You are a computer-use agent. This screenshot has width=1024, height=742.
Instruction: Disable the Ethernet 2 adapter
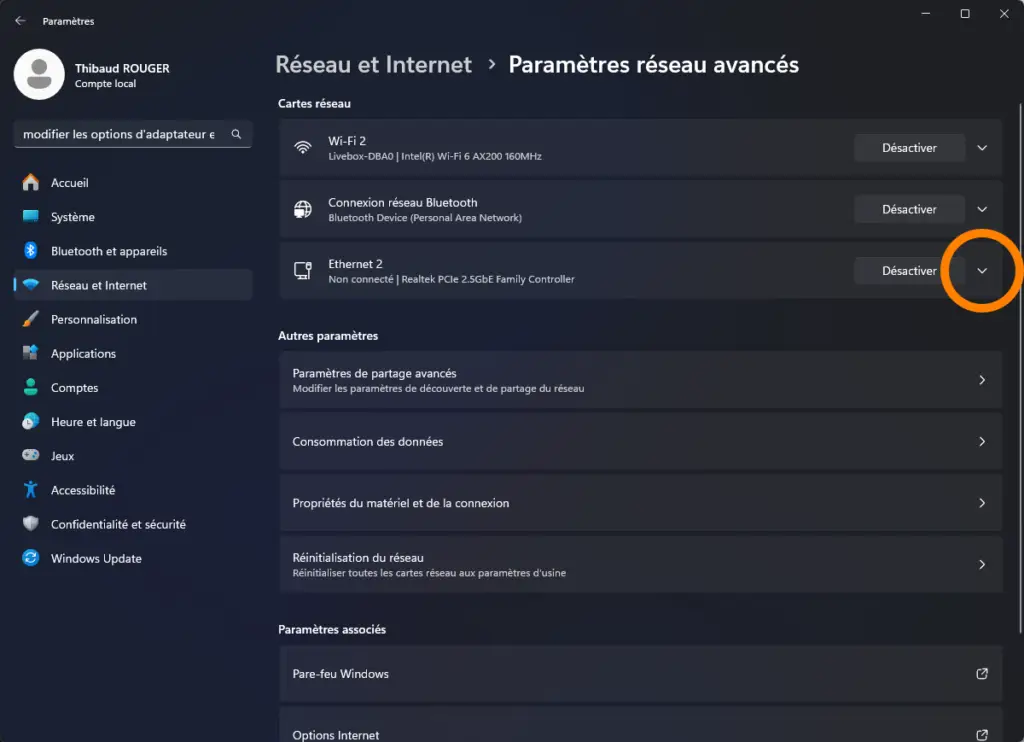909,270
